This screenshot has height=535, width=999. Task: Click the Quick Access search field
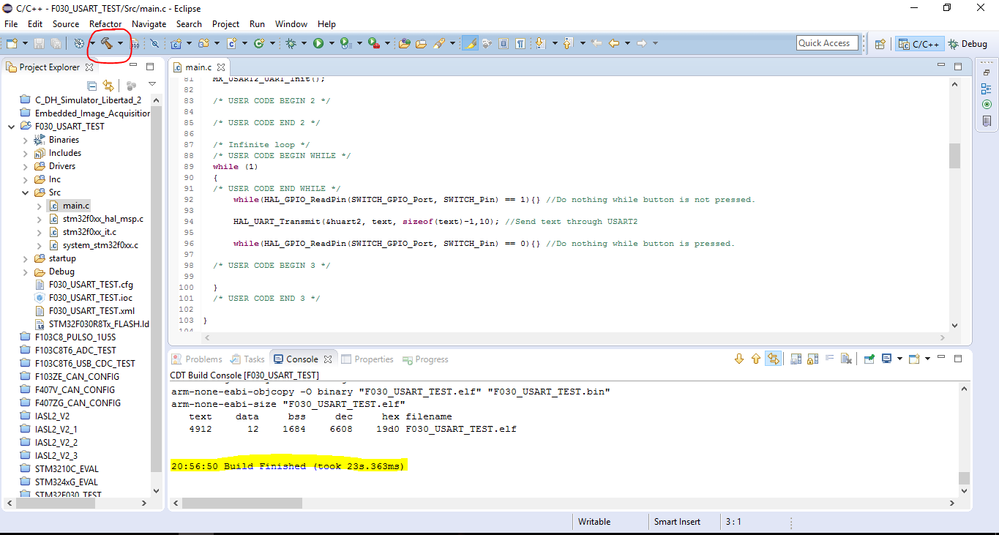pyautogui.click(x=826, y=43)
